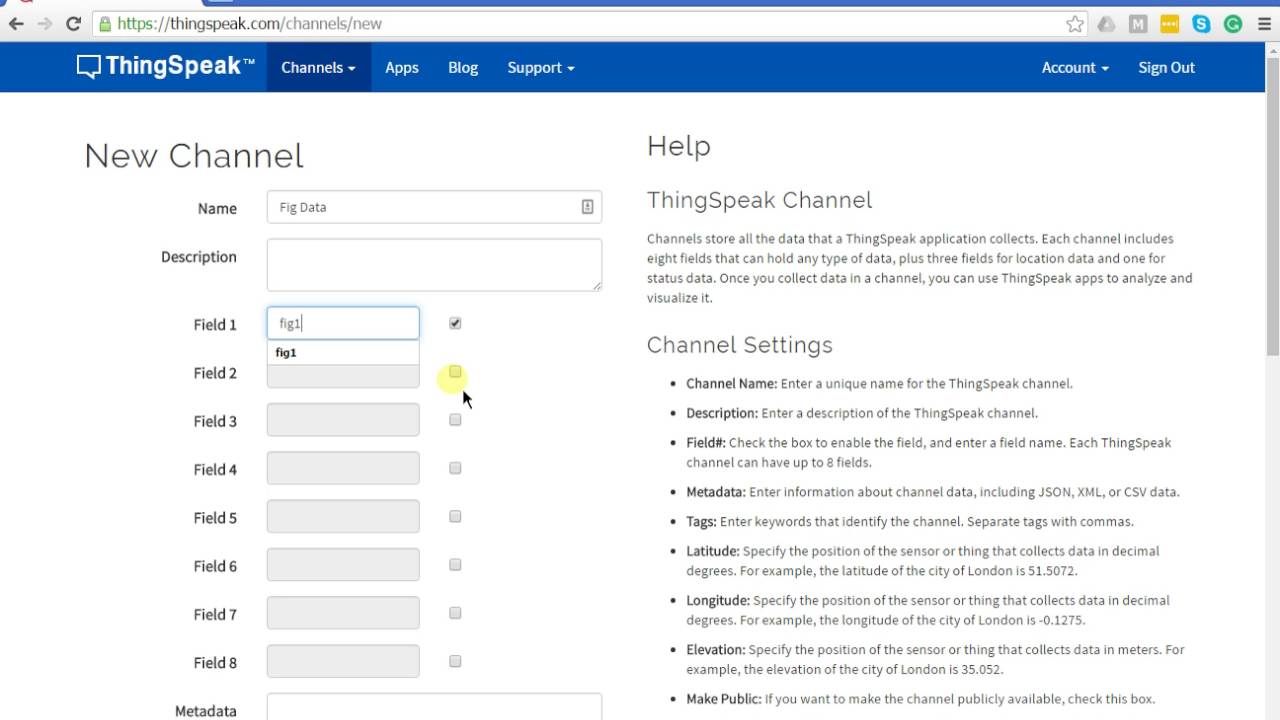Click the green Grammarly extension icon

click(1233, 24)
